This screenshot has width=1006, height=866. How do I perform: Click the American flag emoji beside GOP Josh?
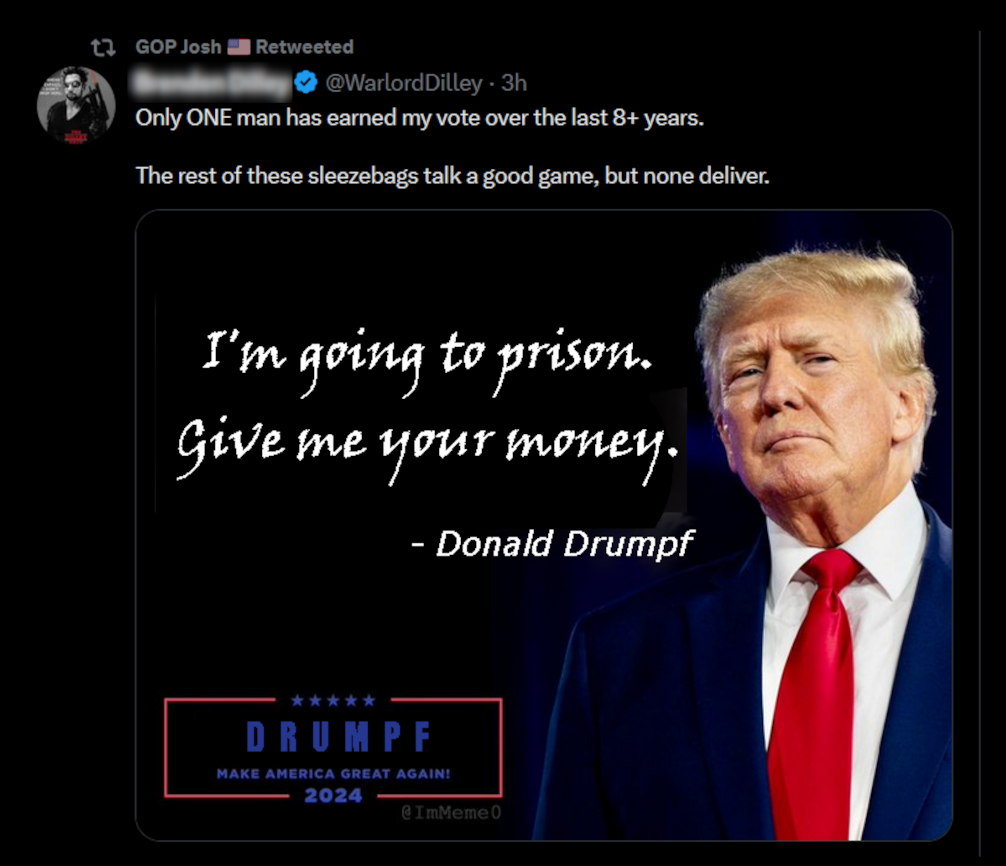(x=239, y=47)
